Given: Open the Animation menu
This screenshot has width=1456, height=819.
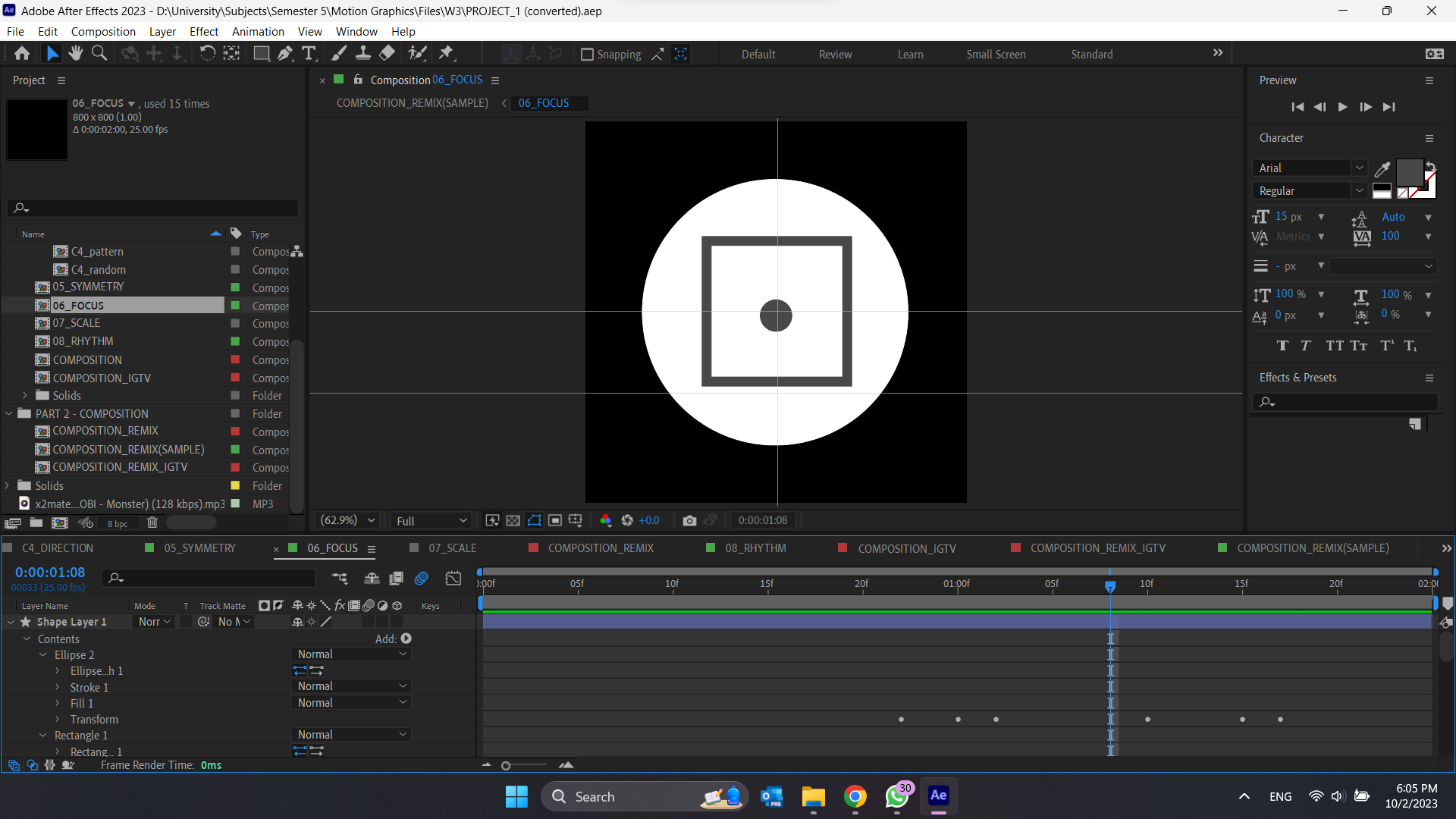Looking at the screenshot, I should pyautogui.click(x=258, y=32).
